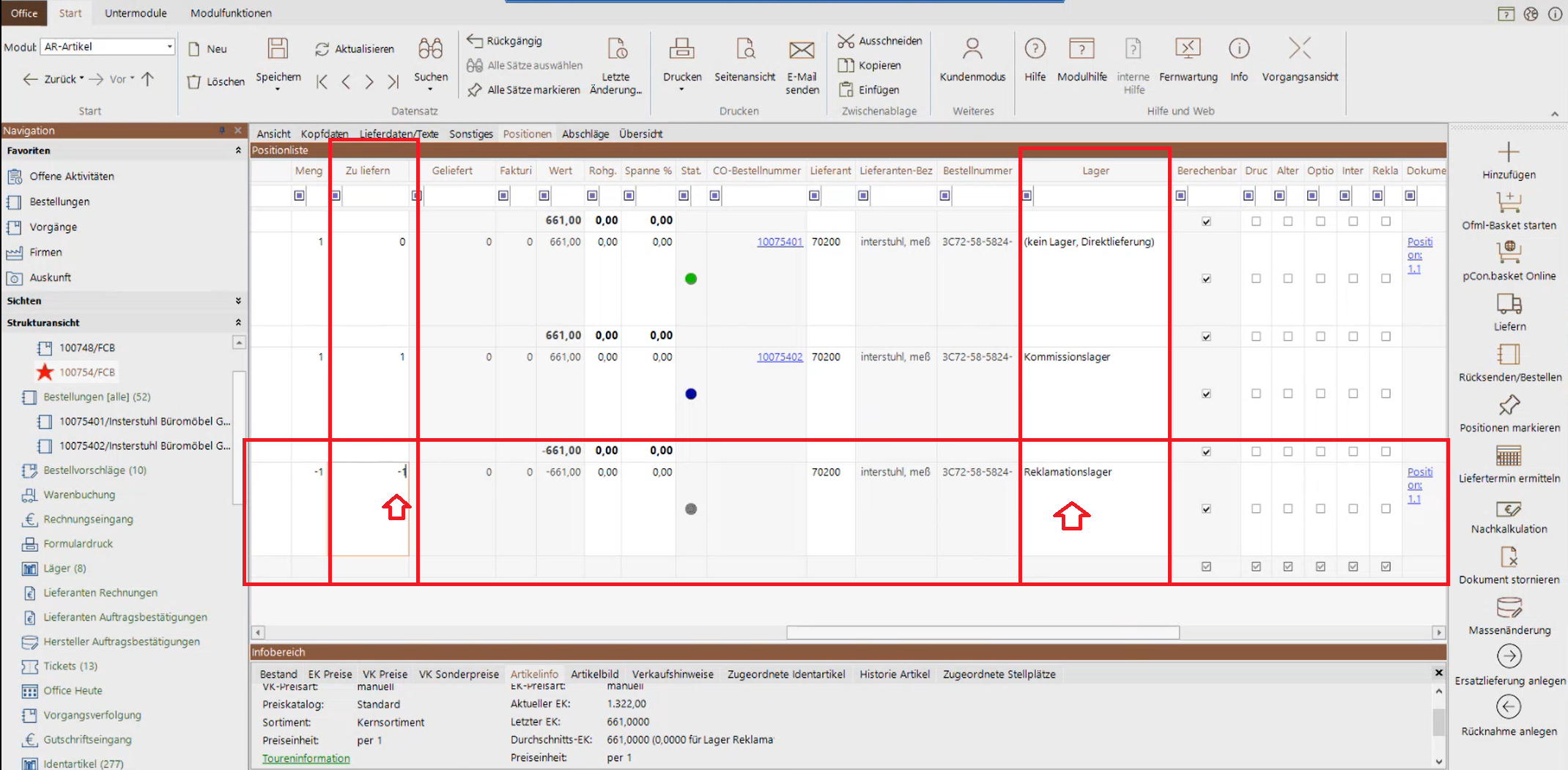Click the Speichern save icon
Image resolution: width=1568 pixels, height=770 pixels.
(278, 50)
